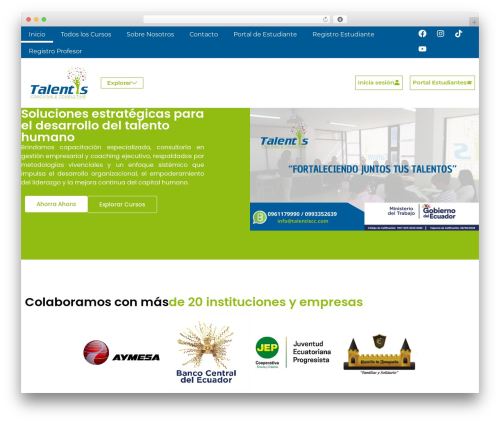Click the Explorar Cursos button

tap(122, 204)
